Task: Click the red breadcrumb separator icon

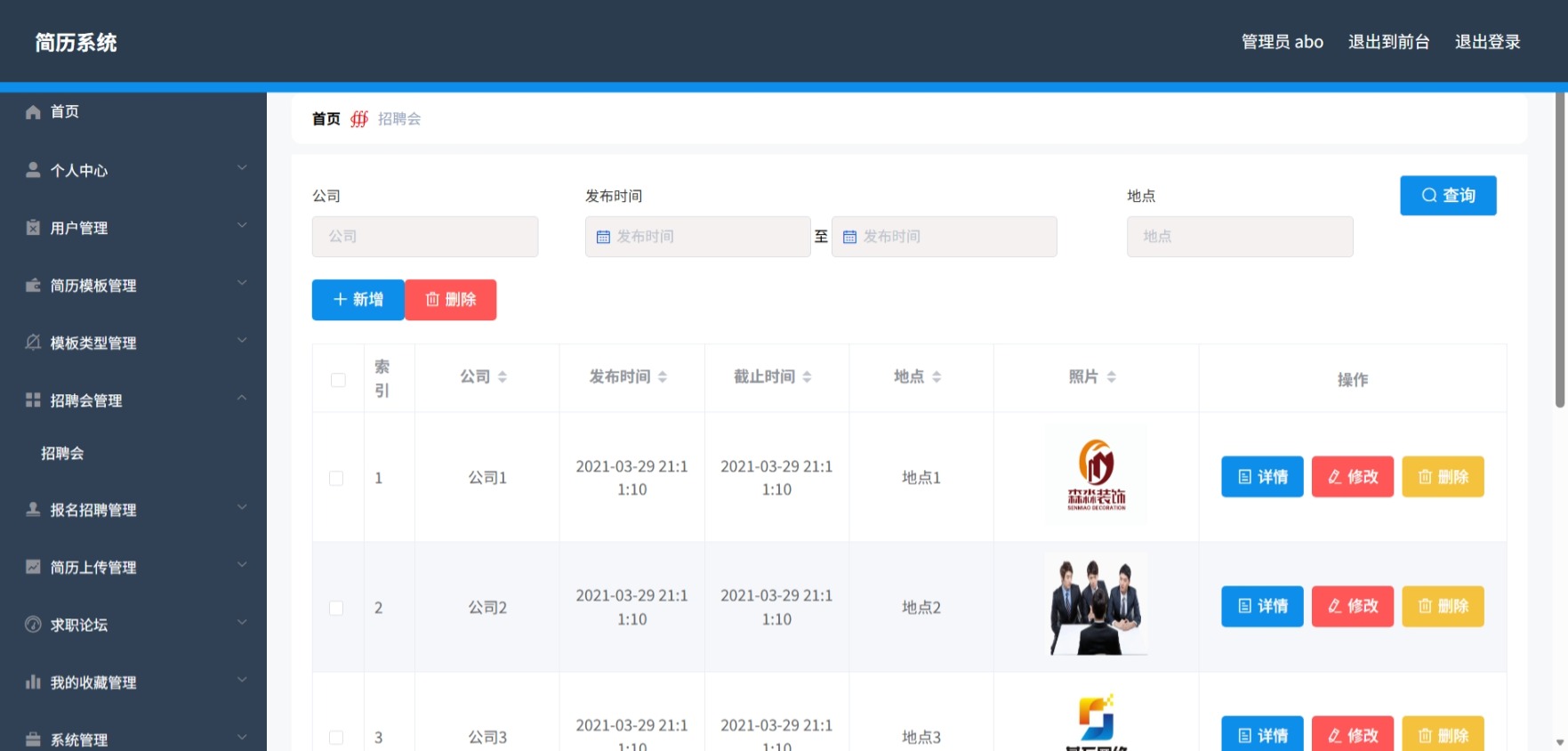Action: point(359,119)
